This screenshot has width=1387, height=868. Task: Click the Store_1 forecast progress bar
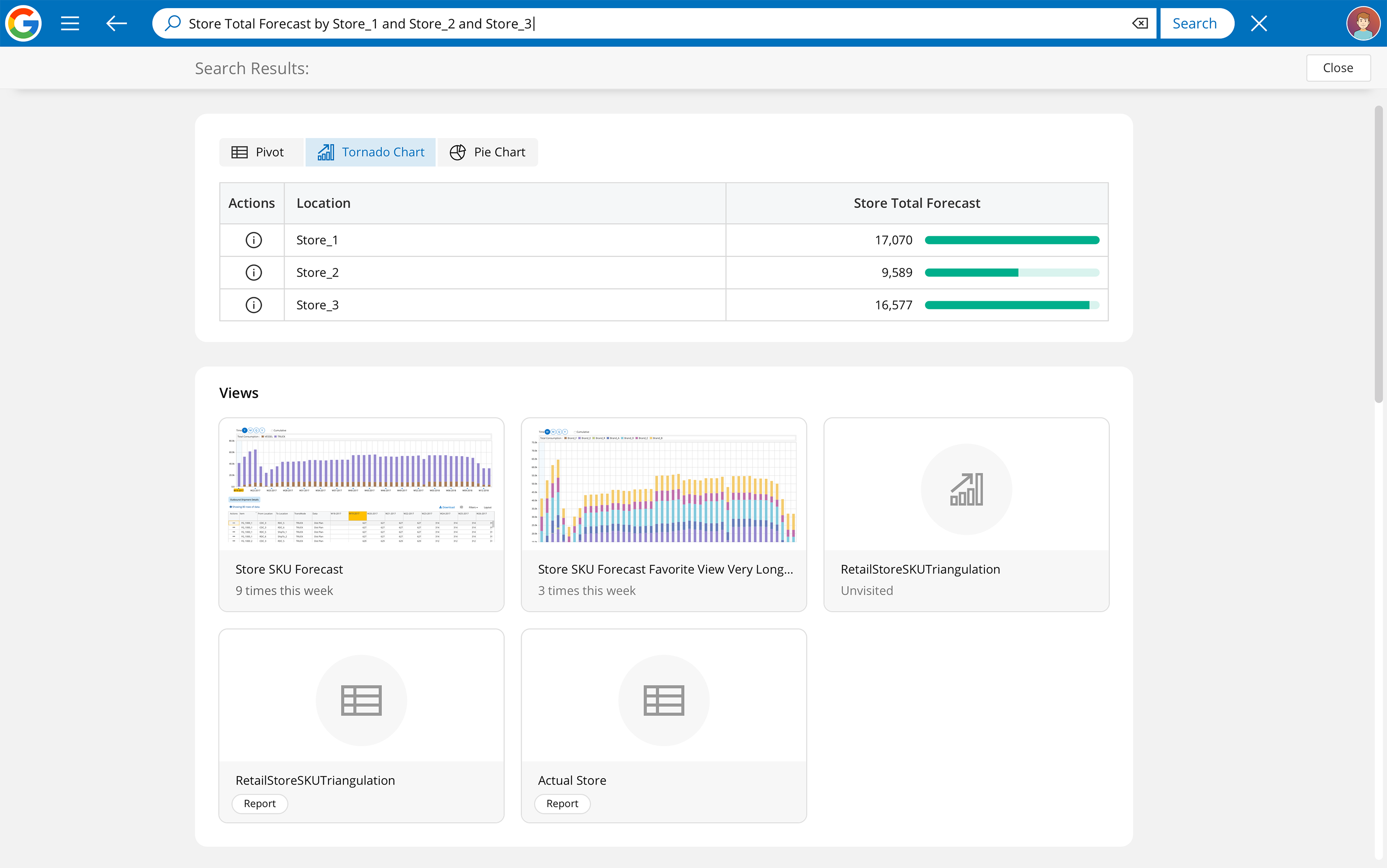[x=1012, y=240]
